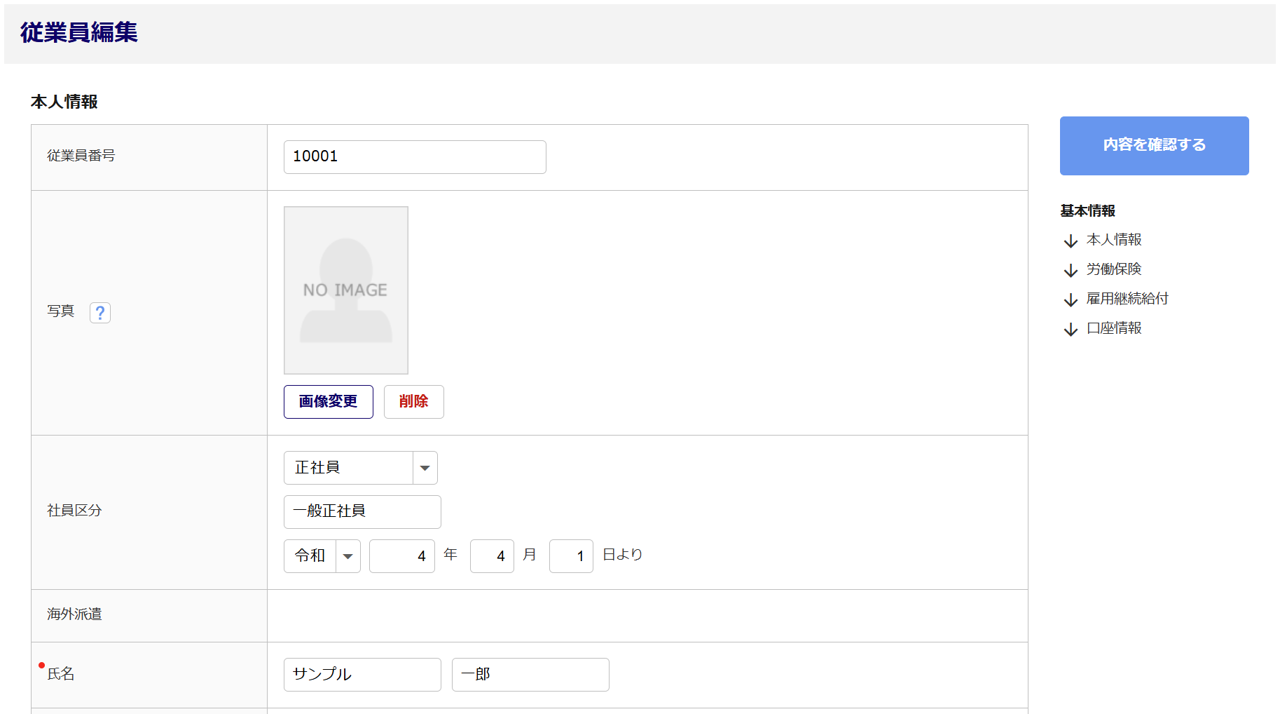The image size is (1280, 714).
Task: Select the surname field containing サンプル
Action: [362, 675]
